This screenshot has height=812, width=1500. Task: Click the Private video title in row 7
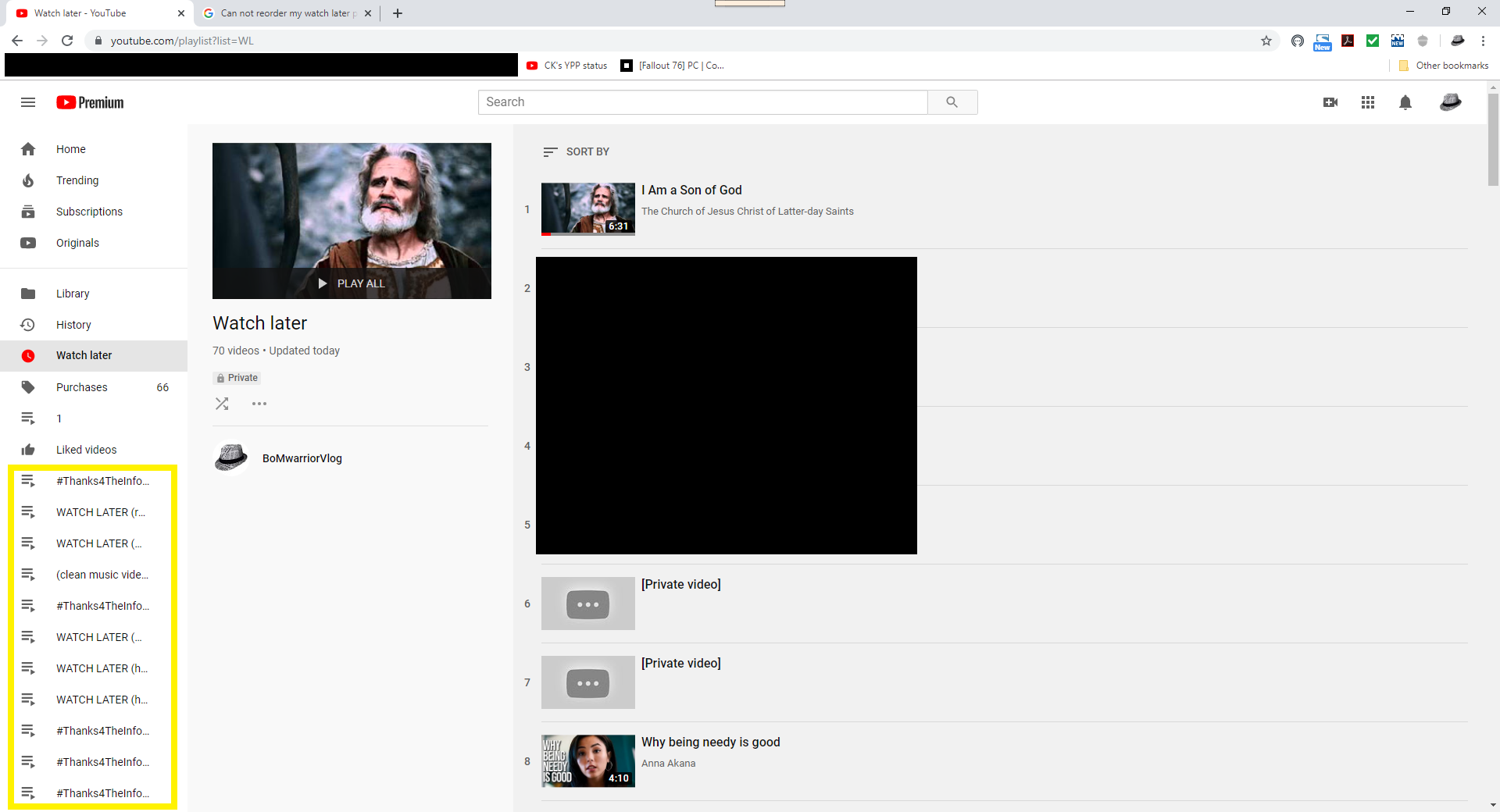click(681, 663)
